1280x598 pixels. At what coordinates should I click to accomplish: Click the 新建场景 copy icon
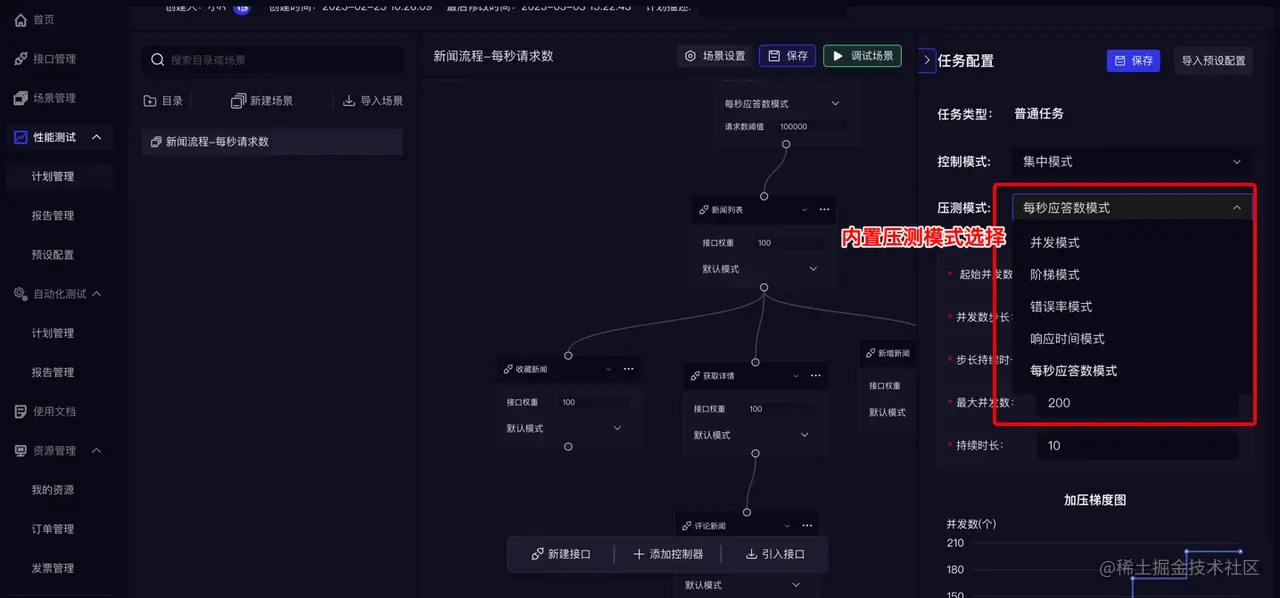click(x=238, y=101)
